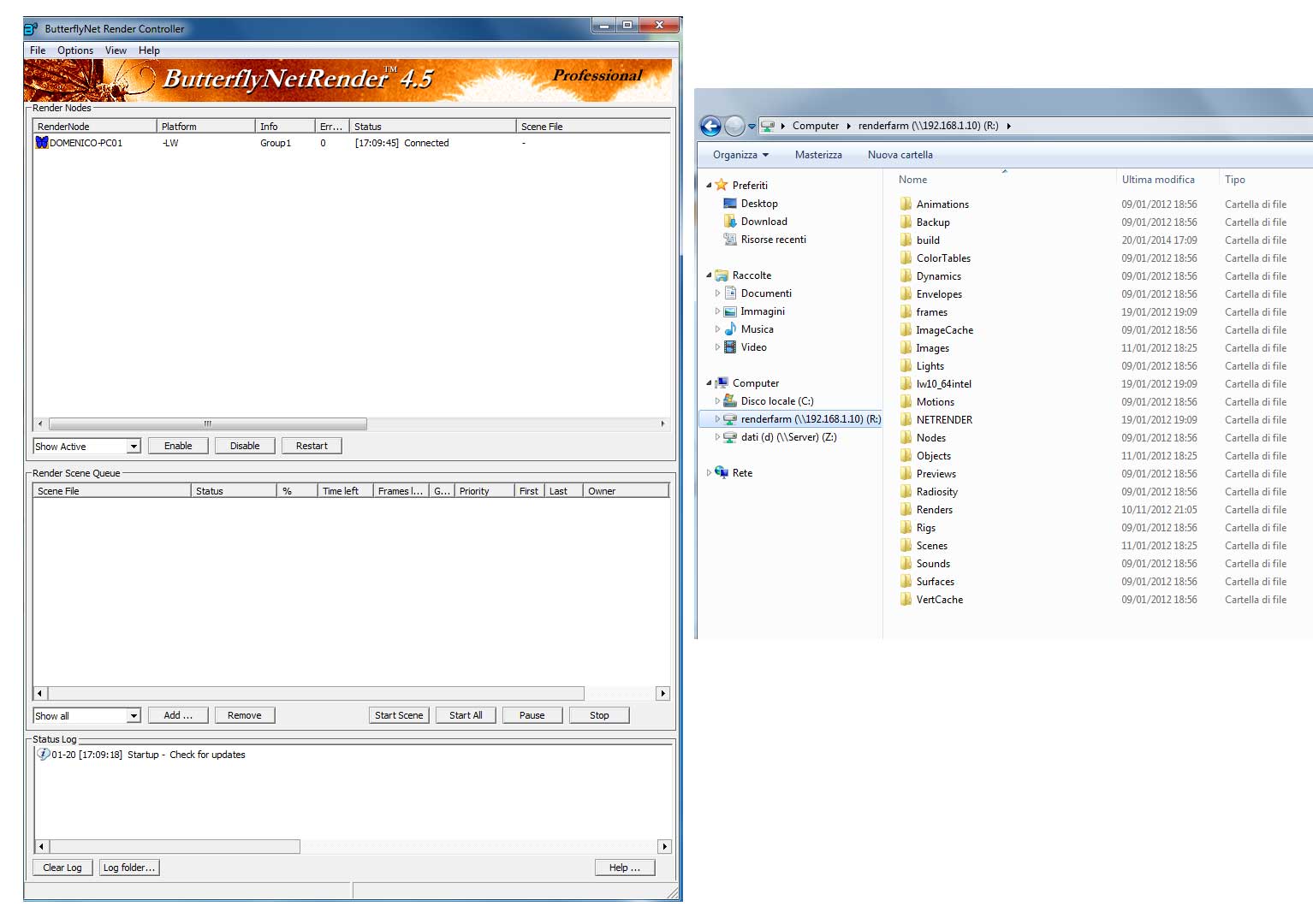Screen dimensions: 1313x924
Task: Click the startup info icon in Status Log
Action: pyautogui.click(x=43, y=755)
